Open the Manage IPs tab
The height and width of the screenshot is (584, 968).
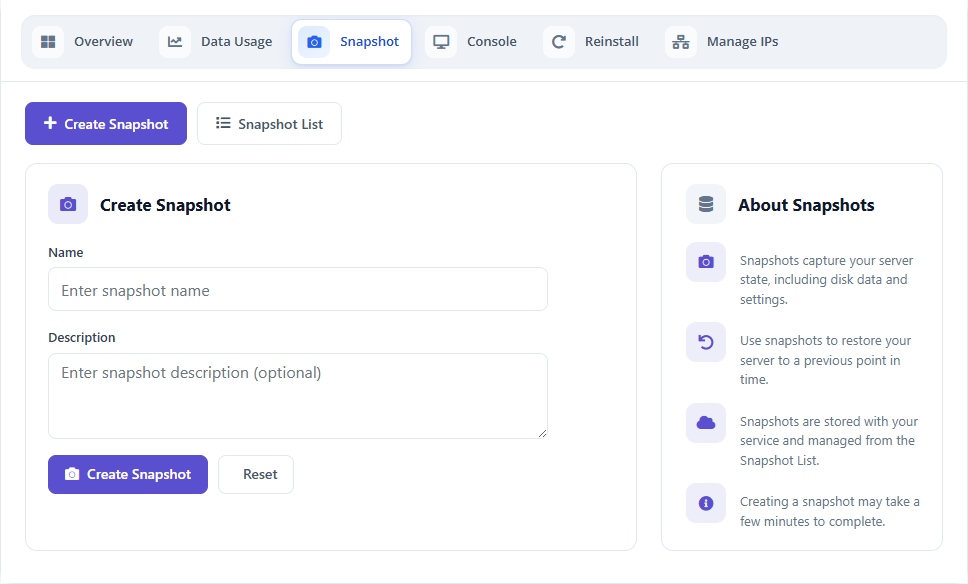pyautogui.click(x=722, y=41)
